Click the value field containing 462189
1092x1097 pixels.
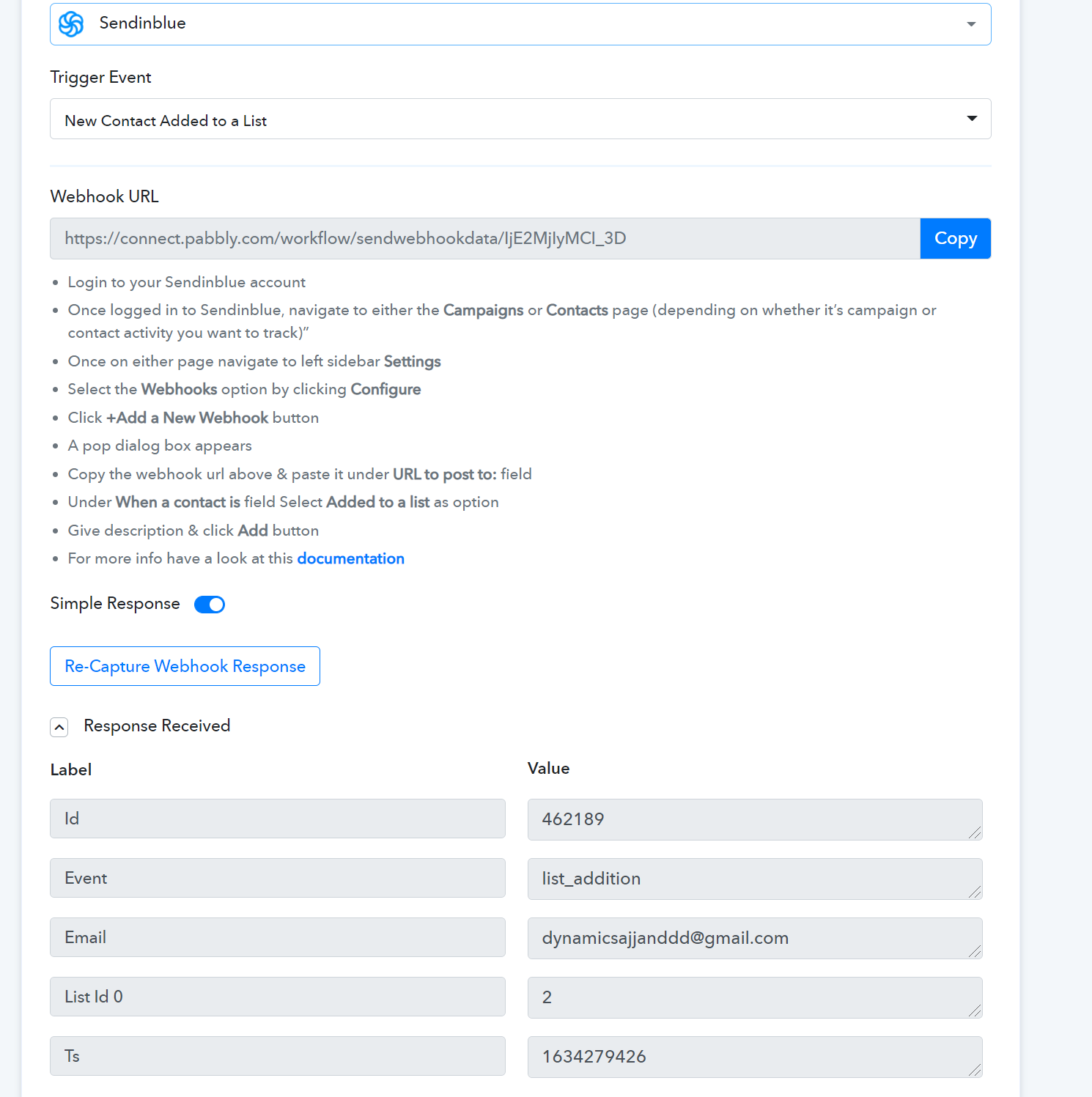[755, 819]
